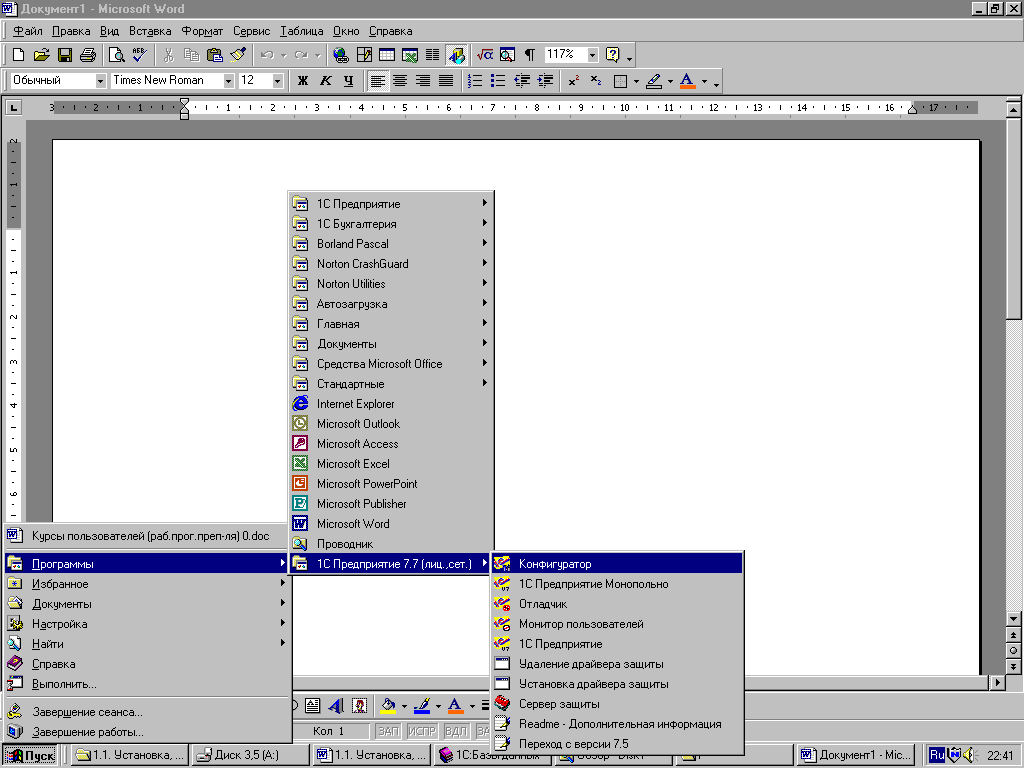Open the font dropdown Times New Roman
The image size is (1024, 768).
click(229, 81)
